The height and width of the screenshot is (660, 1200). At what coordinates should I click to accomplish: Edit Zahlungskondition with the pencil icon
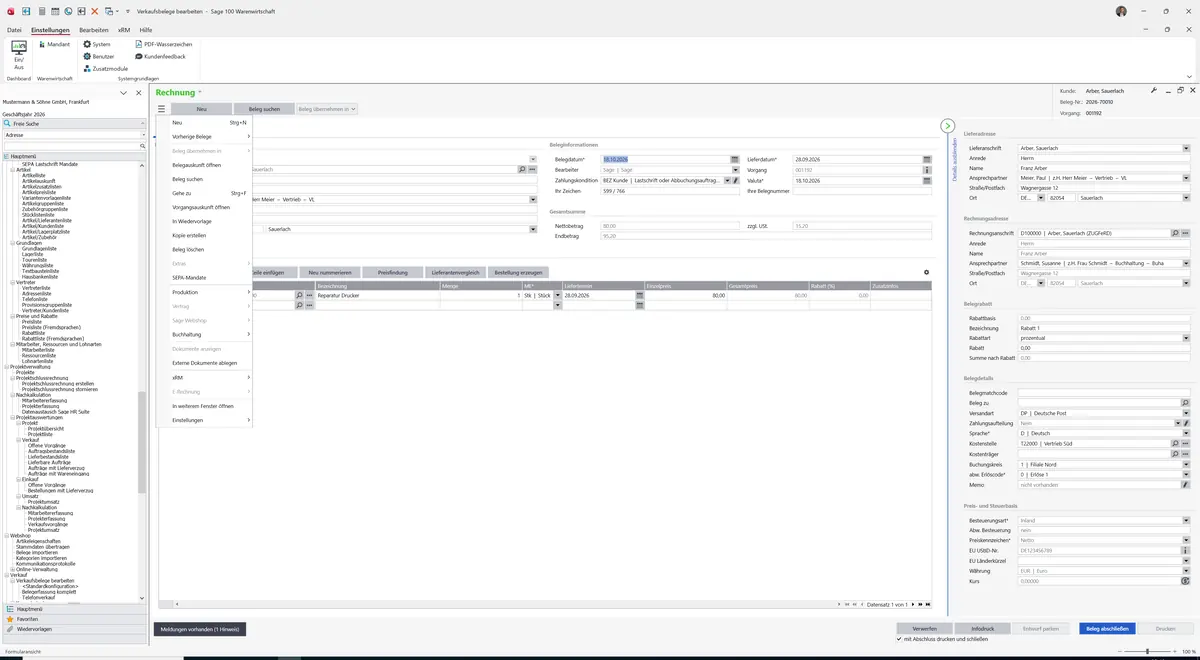tap(735, 181)
